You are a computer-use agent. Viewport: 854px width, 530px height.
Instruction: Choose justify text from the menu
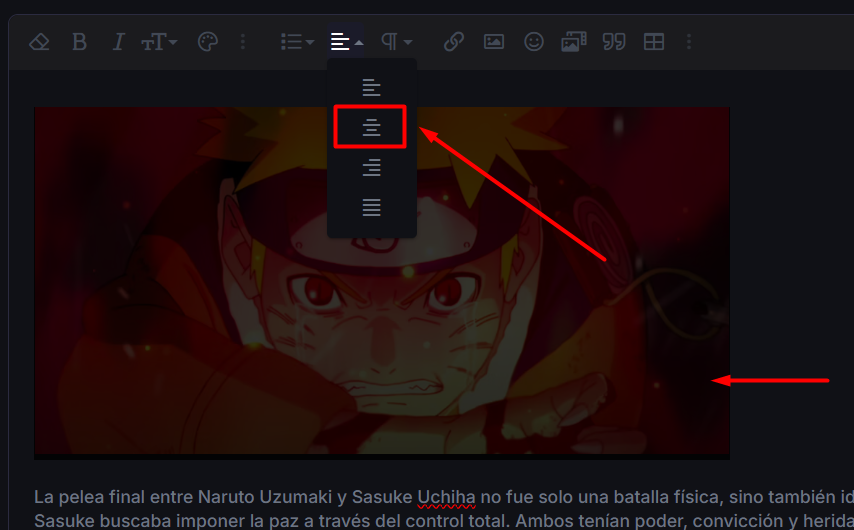(371, 207)
